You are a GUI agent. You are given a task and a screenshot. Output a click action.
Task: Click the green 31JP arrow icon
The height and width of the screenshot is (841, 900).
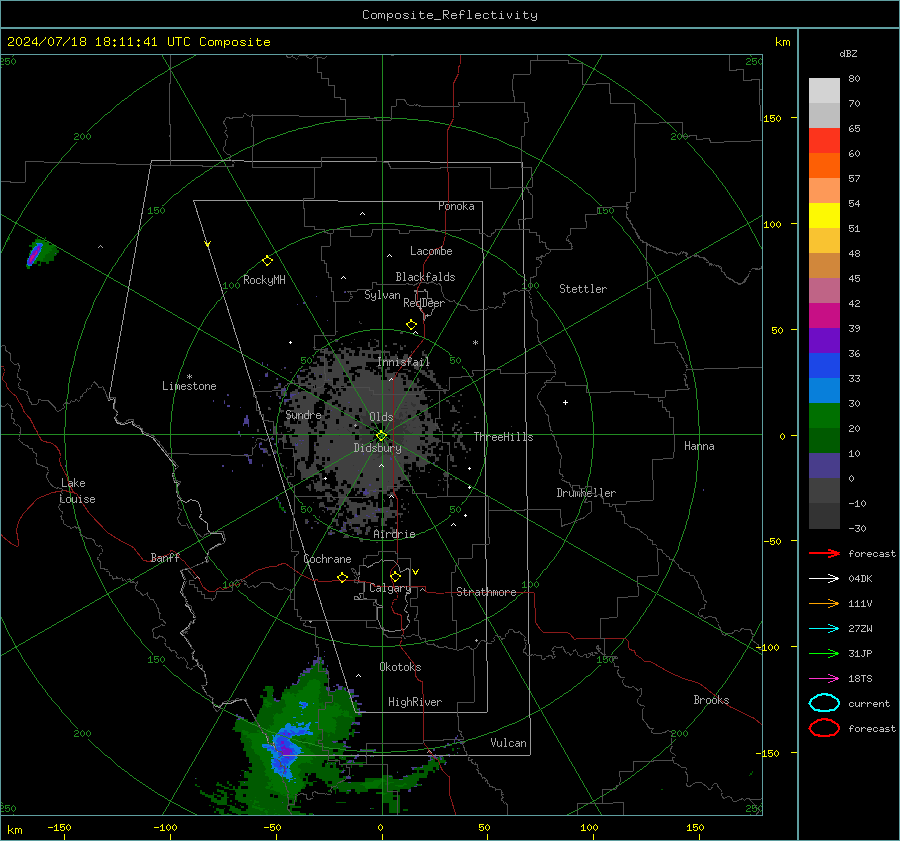[x=824, y=653]
